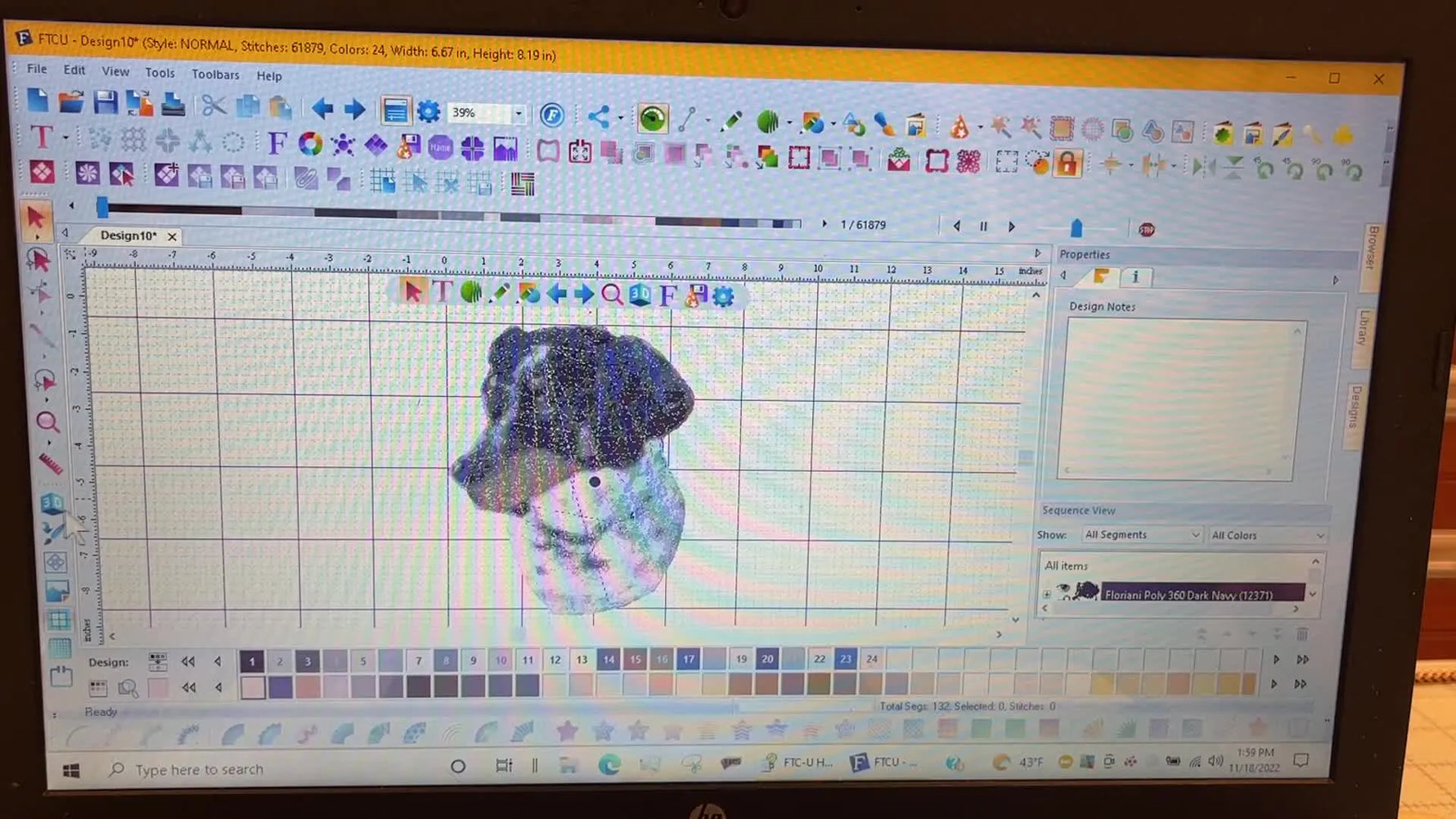Image resolution: width=1456 pixels, height=819 pixels.
Task: Open dropdown arrow beside the Share icon
Action: click(621, 119)
